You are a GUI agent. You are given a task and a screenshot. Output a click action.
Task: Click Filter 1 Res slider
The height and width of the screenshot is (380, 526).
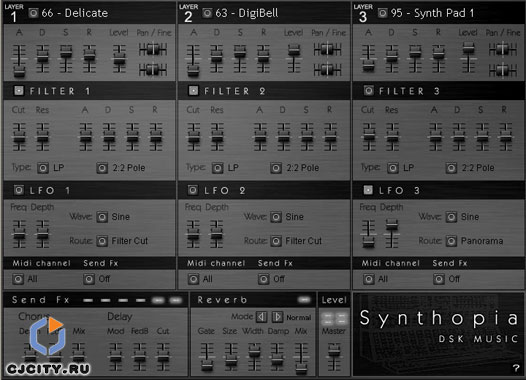click(43, 137)
